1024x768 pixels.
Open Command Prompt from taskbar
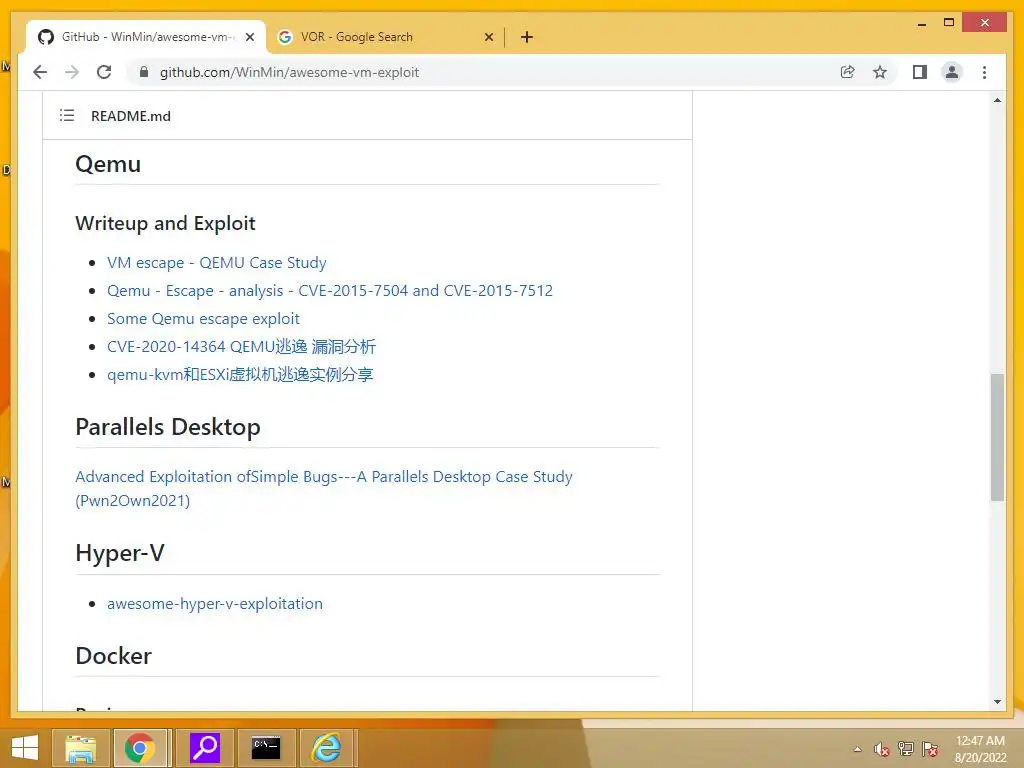click(266, 748)
